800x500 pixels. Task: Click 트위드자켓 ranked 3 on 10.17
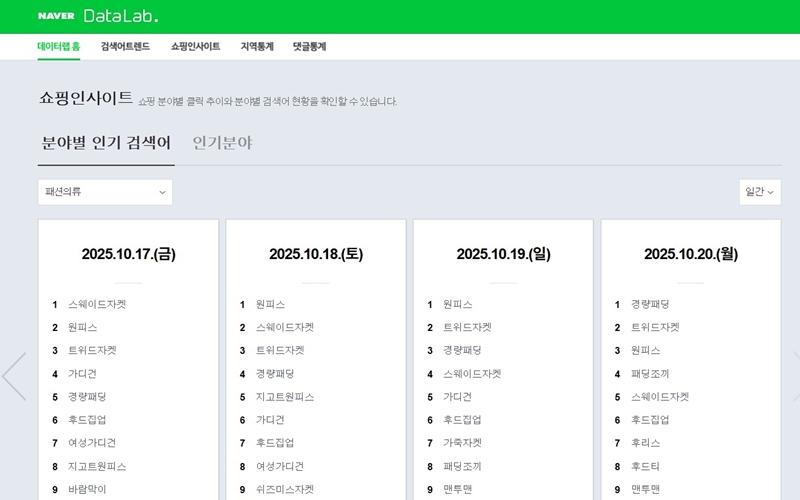pyautogui.click(x=92, y=351)
